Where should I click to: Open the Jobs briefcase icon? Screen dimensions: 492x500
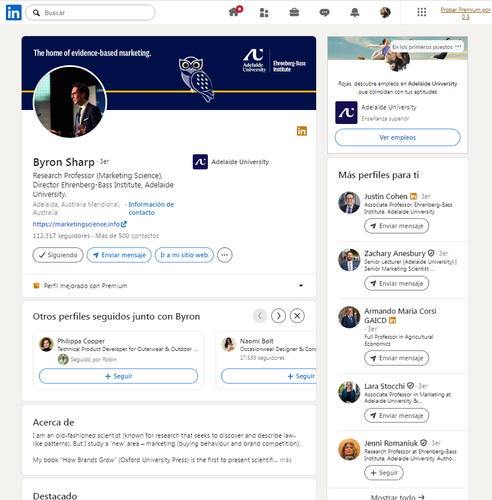click(294, 13)
